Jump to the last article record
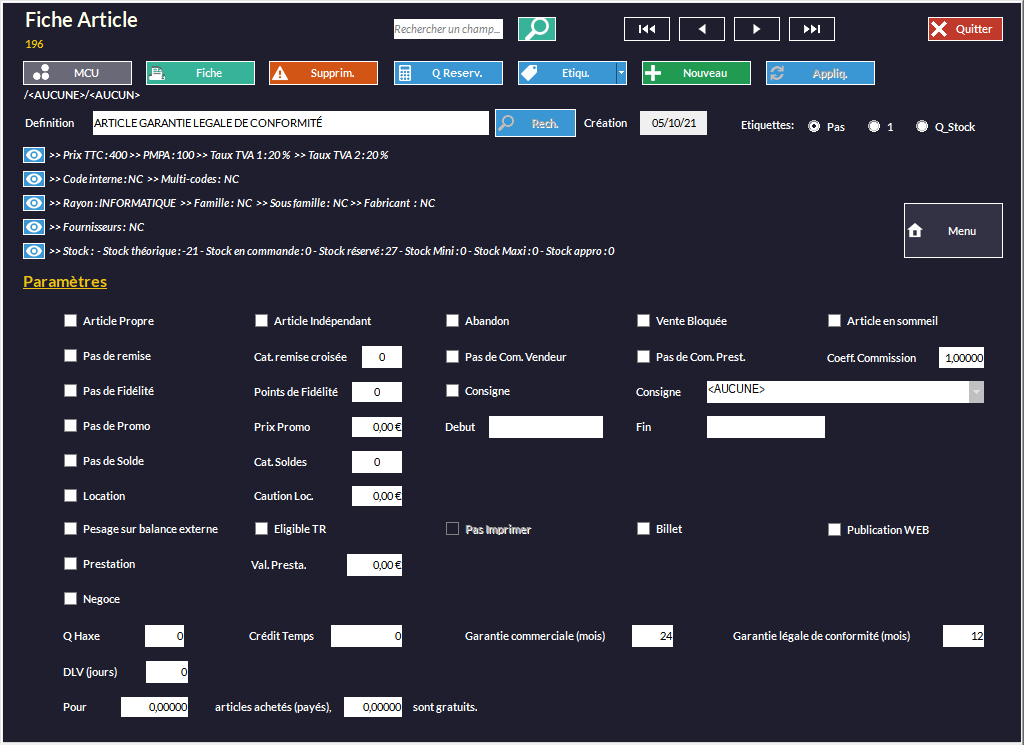Image resolution: width=1024 pixels, height=745 pixels. (x=811, y=29)
